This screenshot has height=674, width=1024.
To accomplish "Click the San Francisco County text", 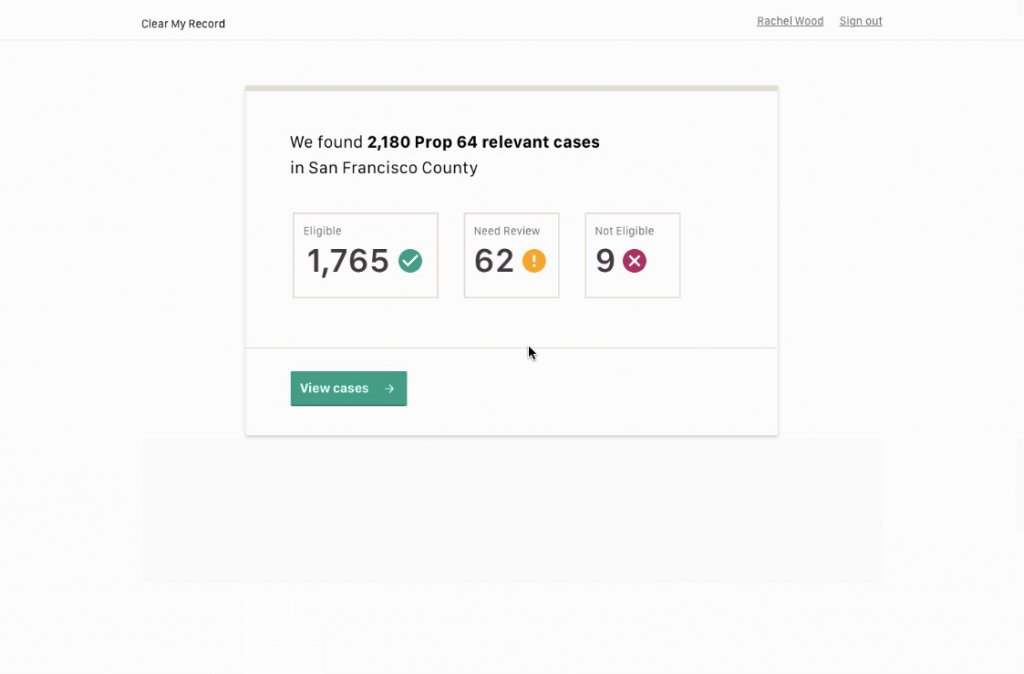I will tap(392, 168).
